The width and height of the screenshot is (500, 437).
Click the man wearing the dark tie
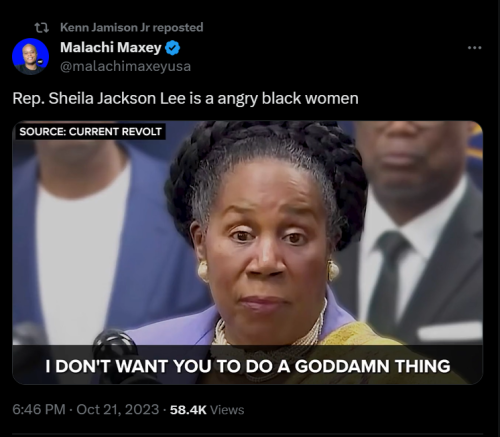pos(417,233)
